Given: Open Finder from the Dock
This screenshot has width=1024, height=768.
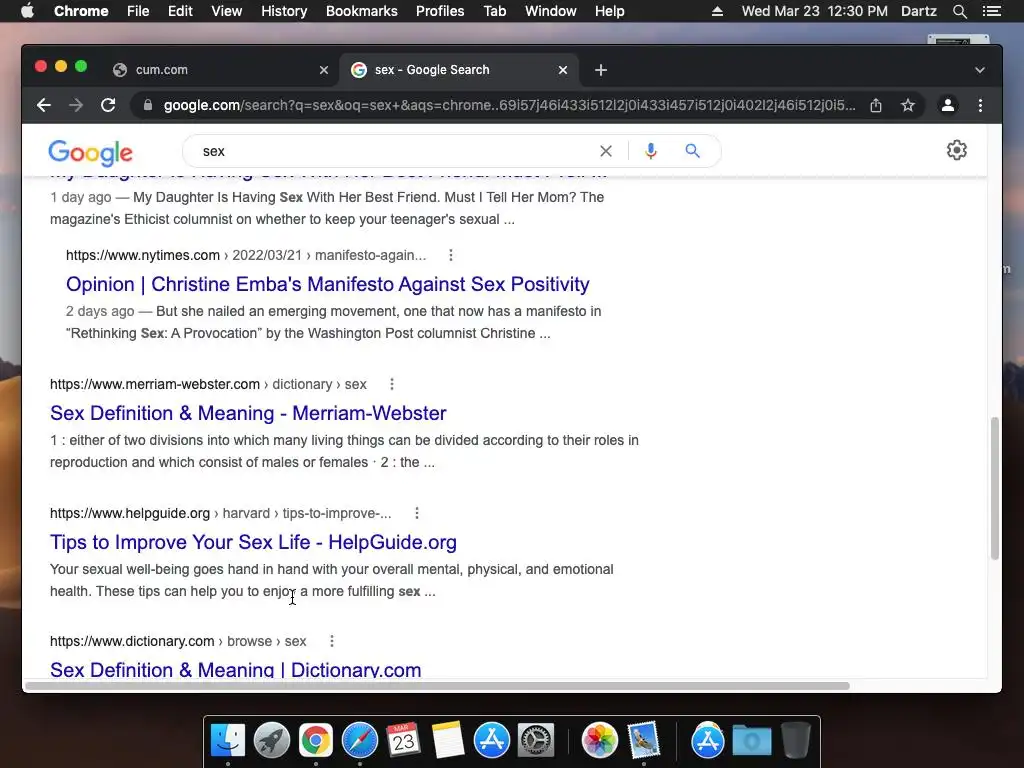Looking at the screenshot, I should pos(228,741).
